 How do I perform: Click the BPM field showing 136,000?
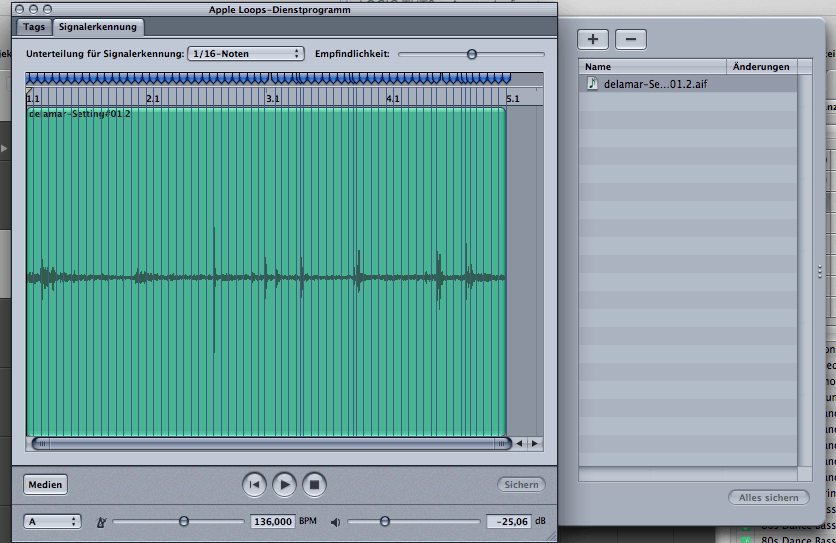pos(272,522)
